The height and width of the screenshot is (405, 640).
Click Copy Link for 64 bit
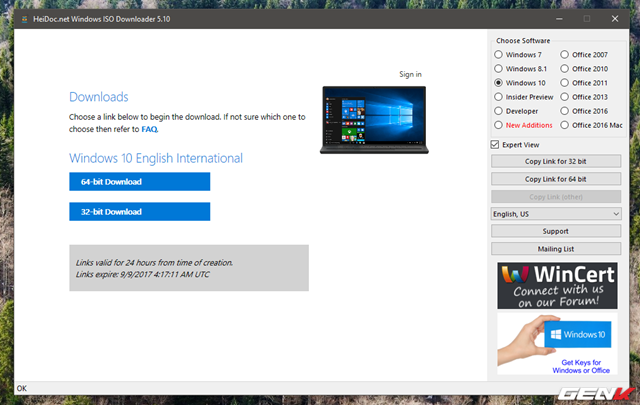click(556, 179)
